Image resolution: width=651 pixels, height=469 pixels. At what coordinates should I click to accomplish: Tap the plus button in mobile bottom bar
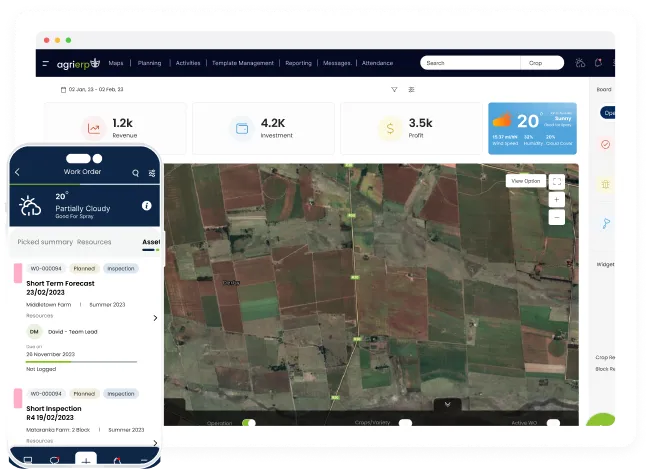pos(86,460)
